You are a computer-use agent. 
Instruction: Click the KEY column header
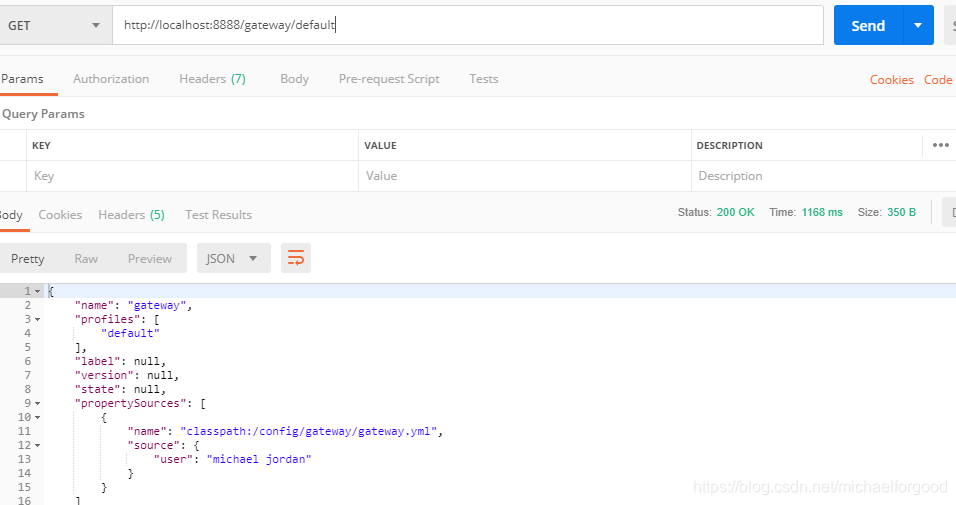pos(41,145)
